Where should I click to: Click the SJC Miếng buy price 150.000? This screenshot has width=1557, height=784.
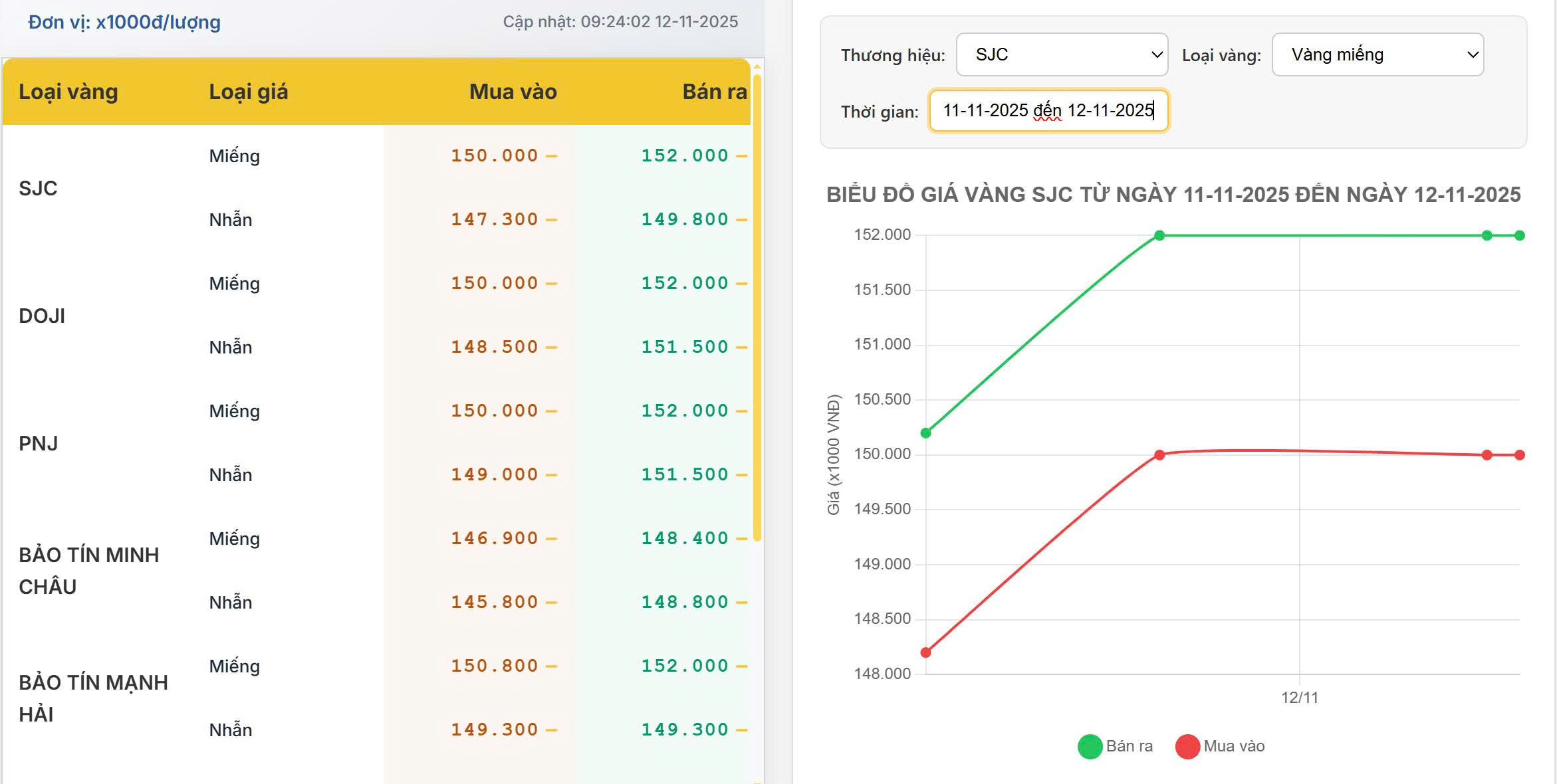tap(494, 155)
